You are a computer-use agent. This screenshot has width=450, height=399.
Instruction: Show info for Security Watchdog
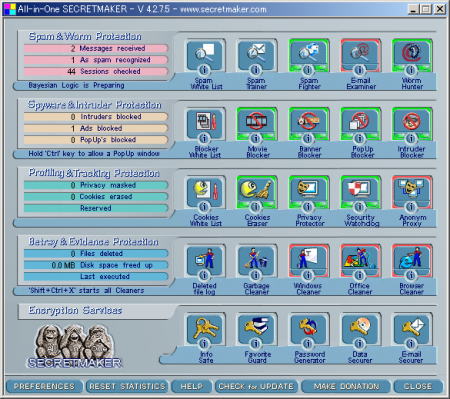click(359, 207)
